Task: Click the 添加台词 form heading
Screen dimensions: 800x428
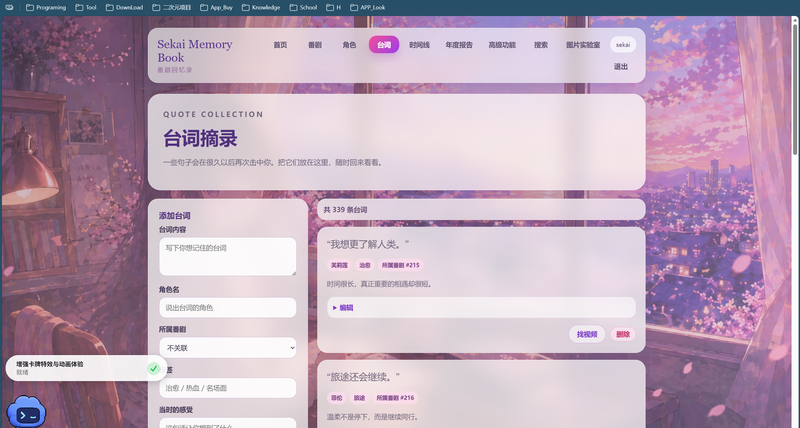Action: [174, 216]
